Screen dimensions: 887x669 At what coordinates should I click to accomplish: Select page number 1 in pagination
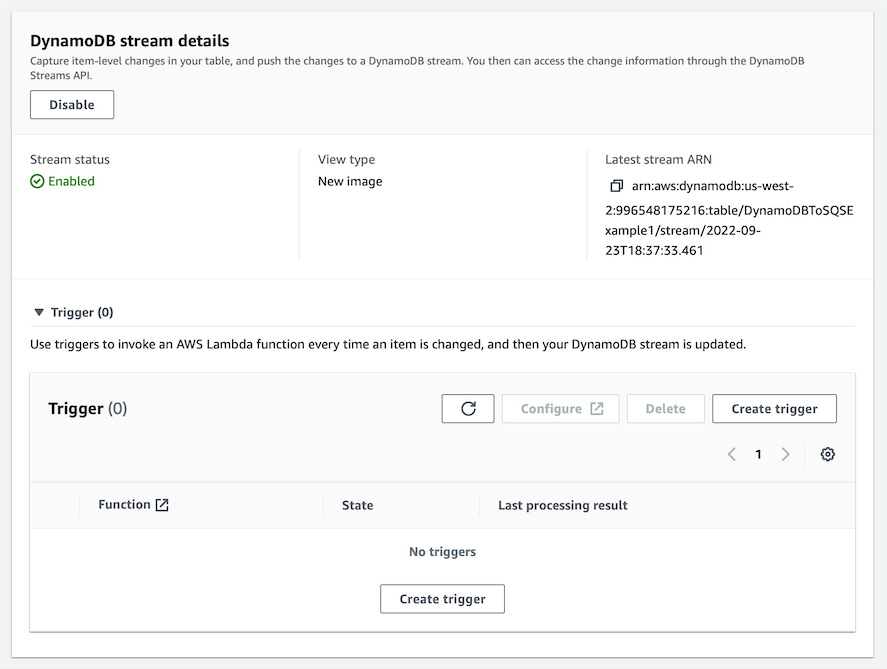point(759,454)
